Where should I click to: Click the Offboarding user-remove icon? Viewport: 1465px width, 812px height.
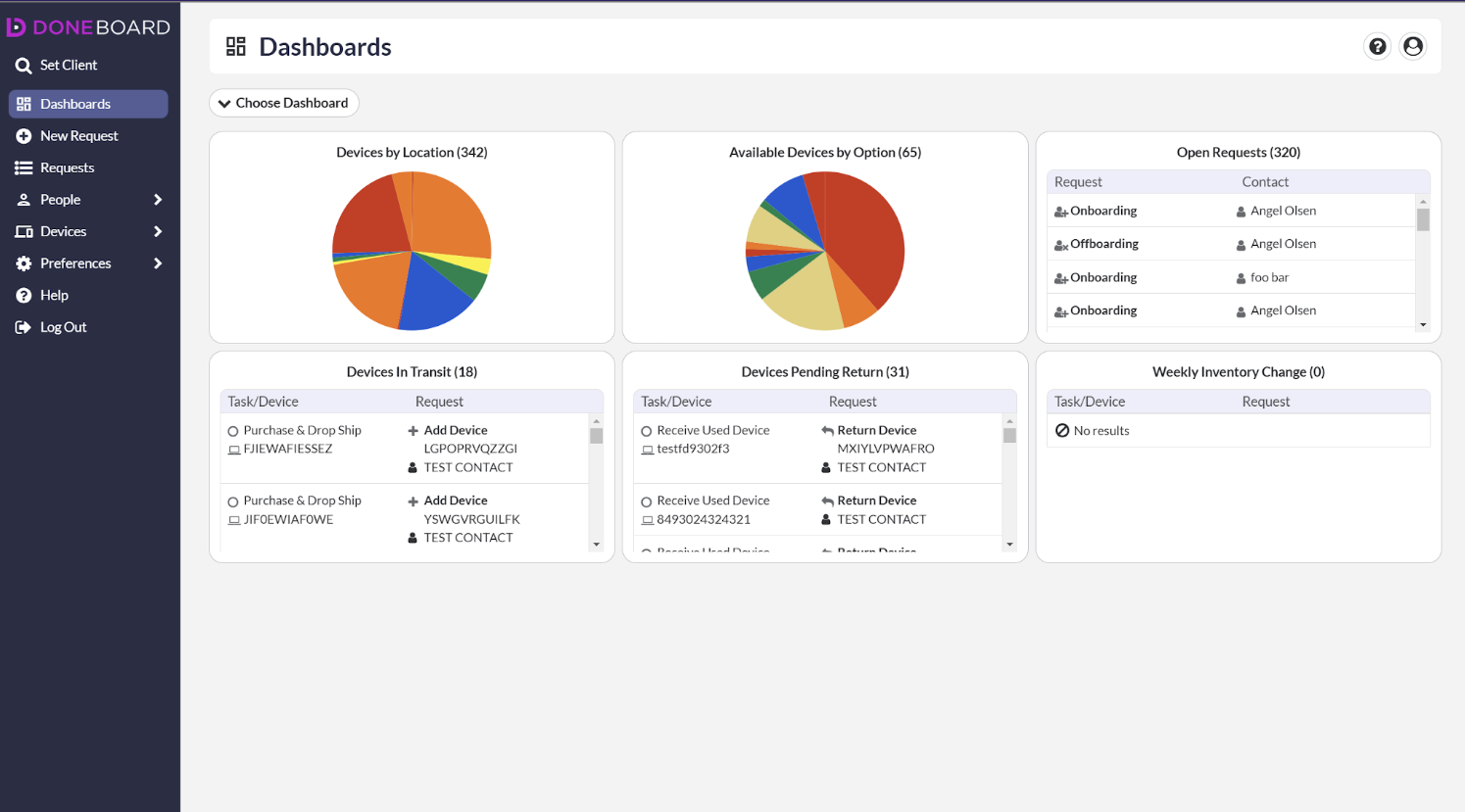coord(1061,245)
